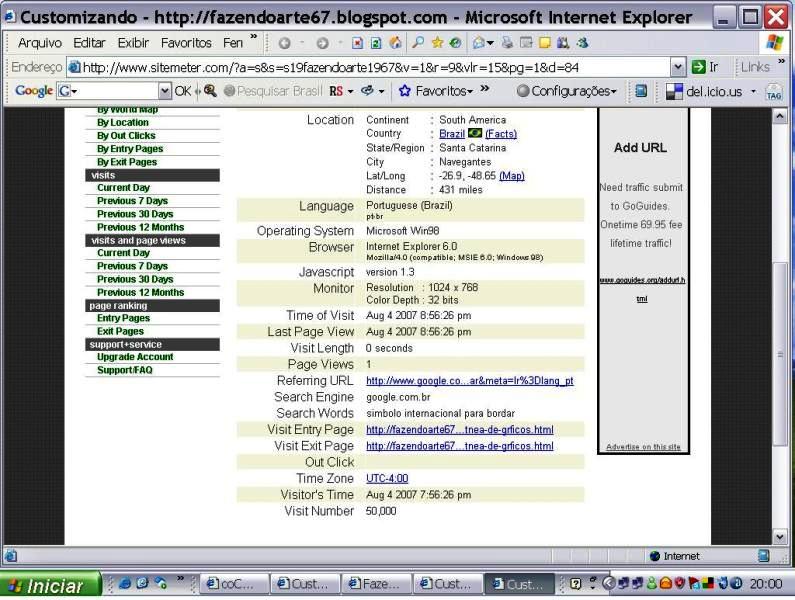The image size is (795, 600).
Task: Open the Favoritos menu
Action: click(x=186, y=43)
